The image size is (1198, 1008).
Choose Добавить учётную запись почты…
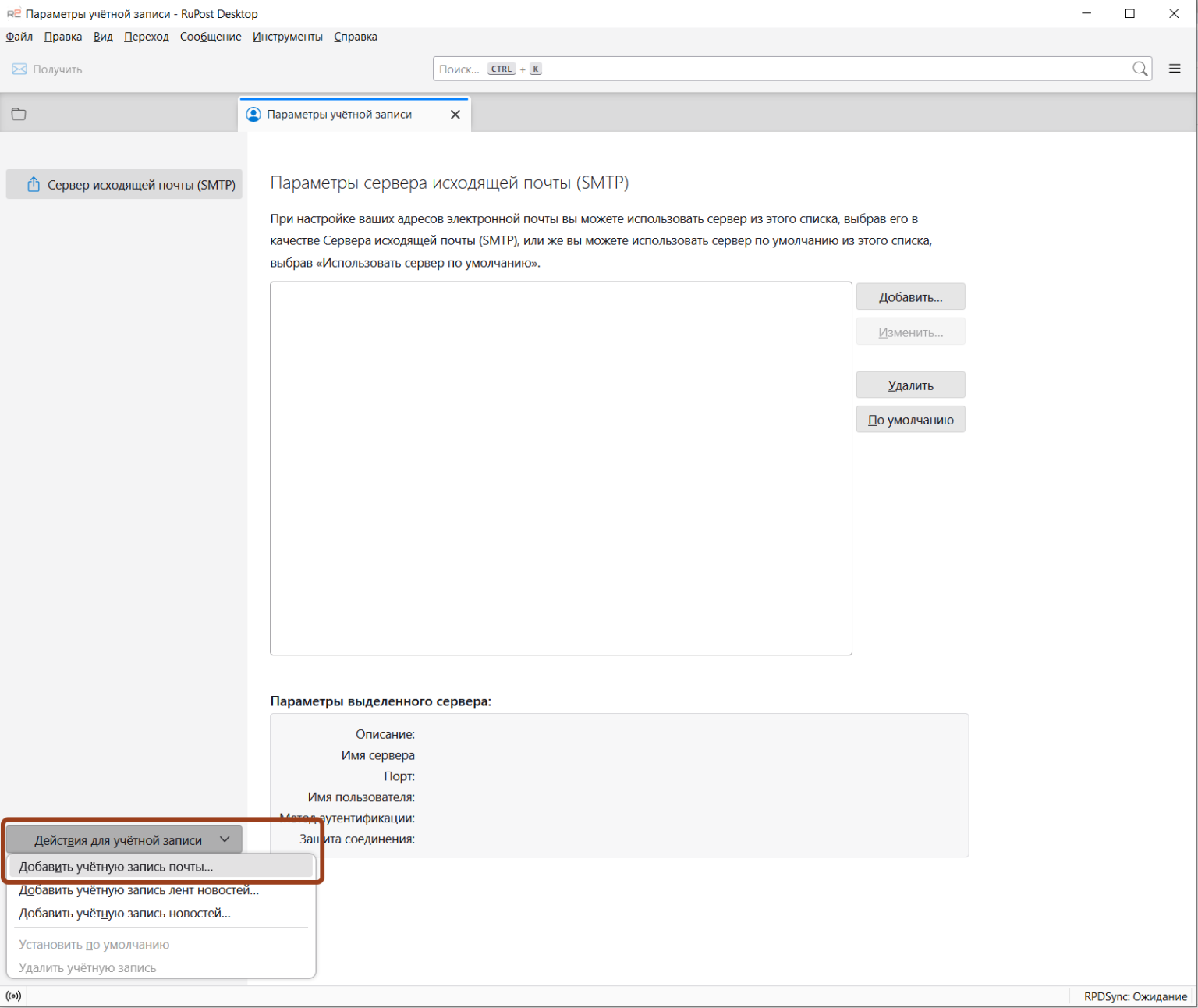click(x=115, y=867)
